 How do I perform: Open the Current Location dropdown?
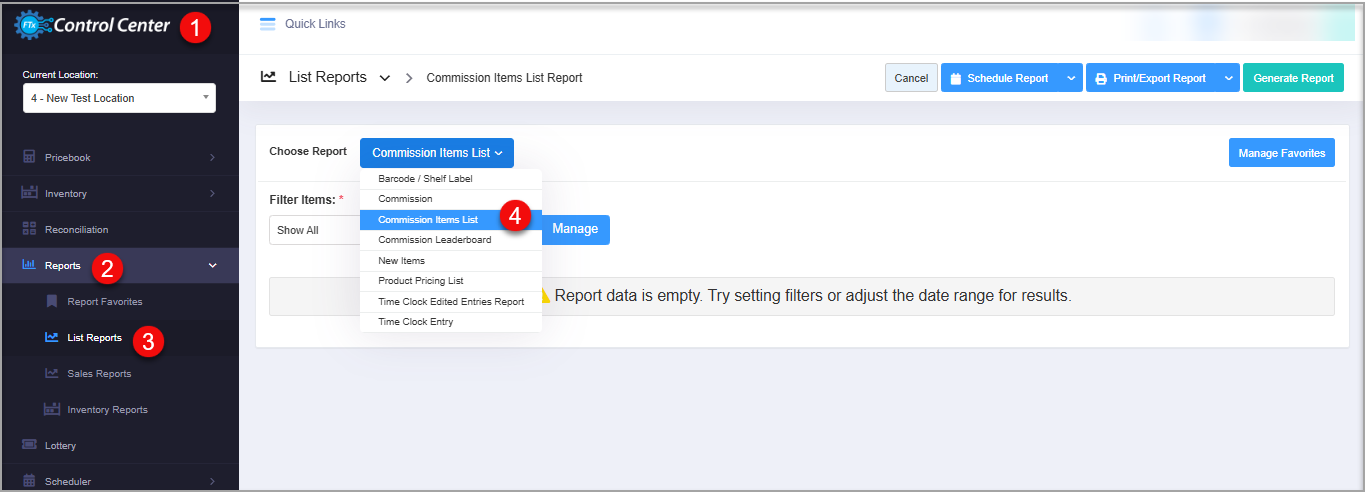(x=119, y=98)
